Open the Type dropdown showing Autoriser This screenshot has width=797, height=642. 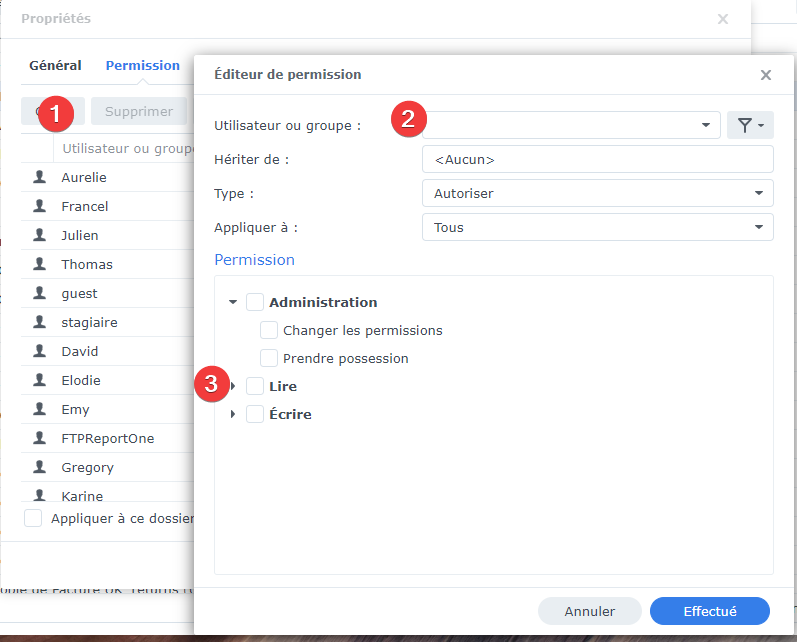598,193
